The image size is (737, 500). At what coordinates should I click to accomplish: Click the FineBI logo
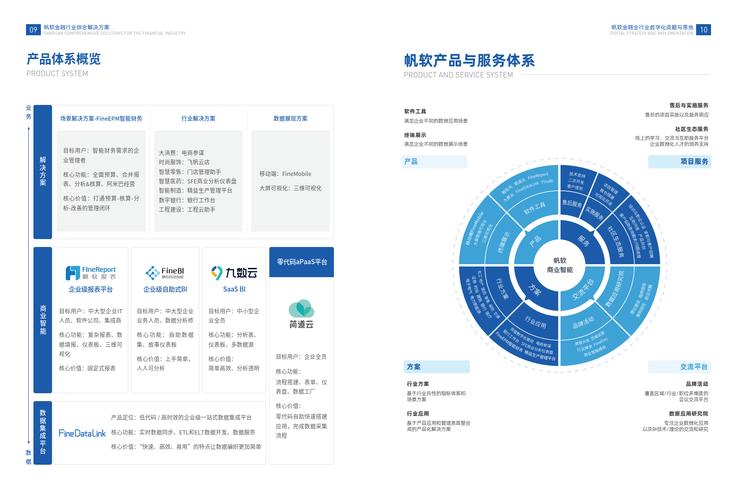165,273
